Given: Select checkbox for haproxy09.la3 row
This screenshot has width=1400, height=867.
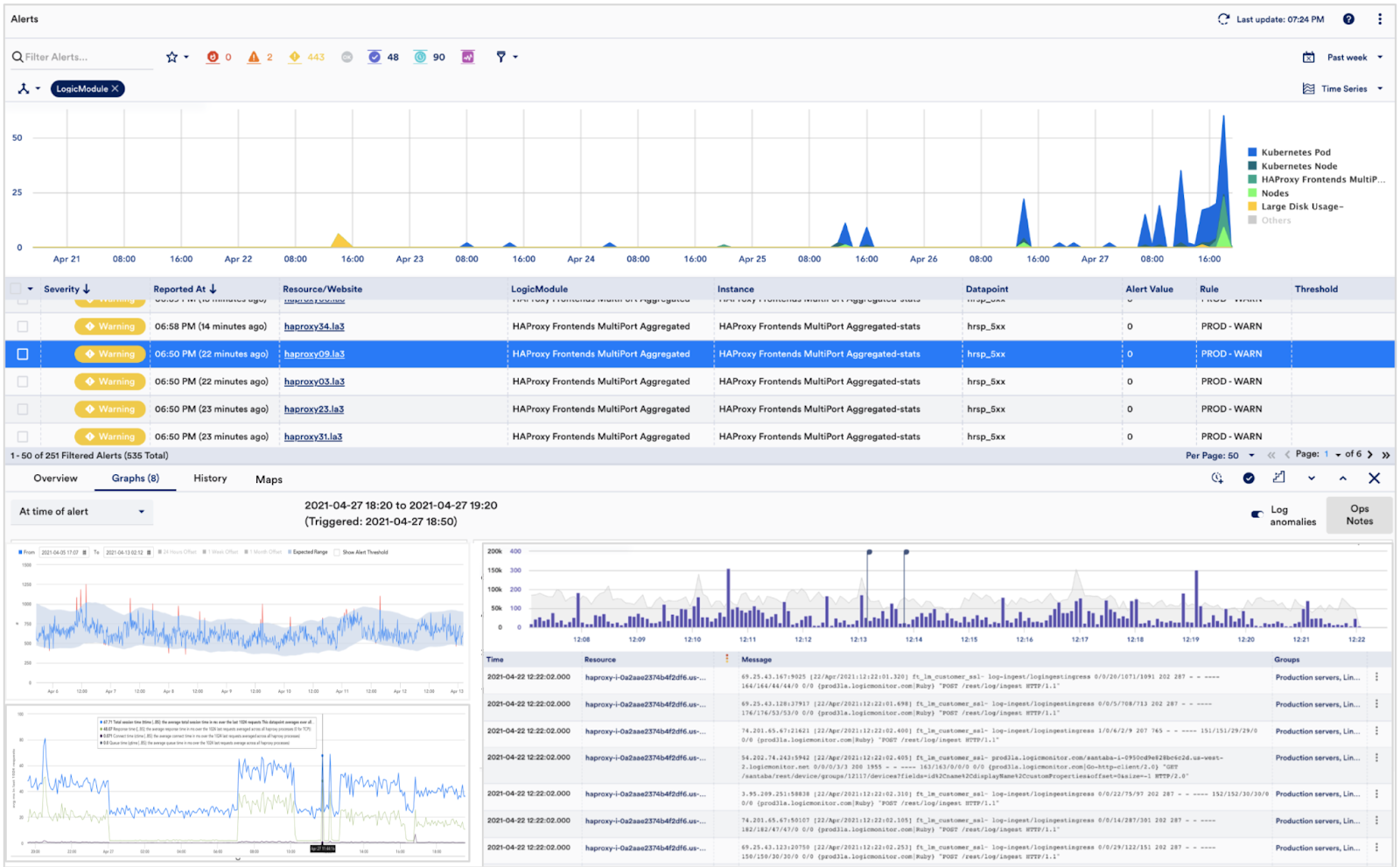Looking at the screenshot, I should pos(23,354).
